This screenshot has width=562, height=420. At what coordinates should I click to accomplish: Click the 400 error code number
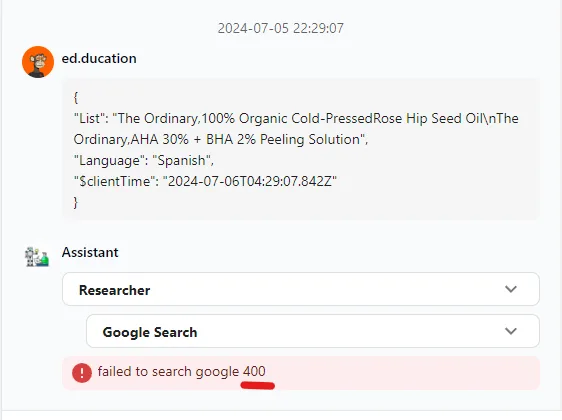click(x=254, y=371)
